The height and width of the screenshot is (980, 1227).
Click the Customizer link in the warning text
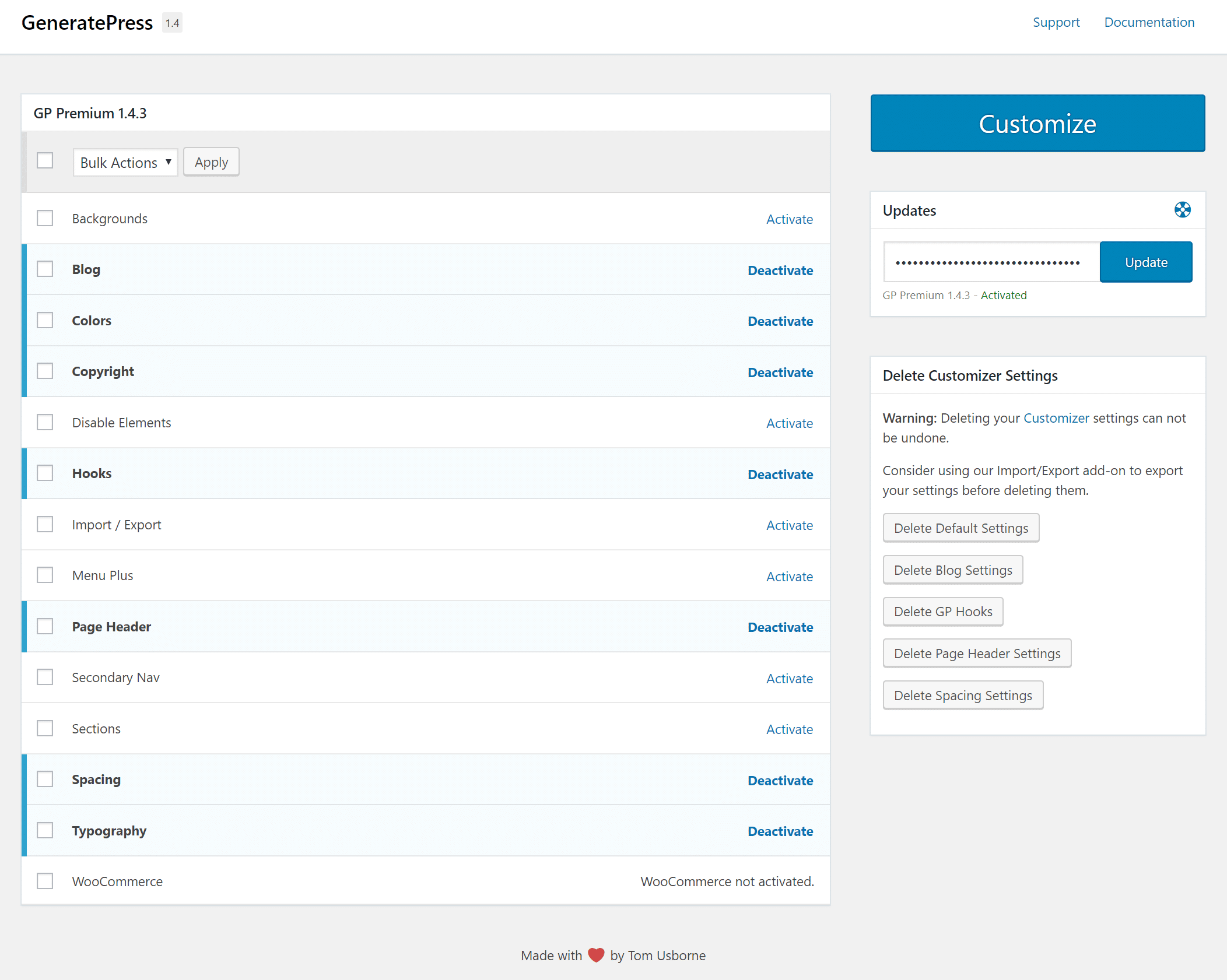1056,417
